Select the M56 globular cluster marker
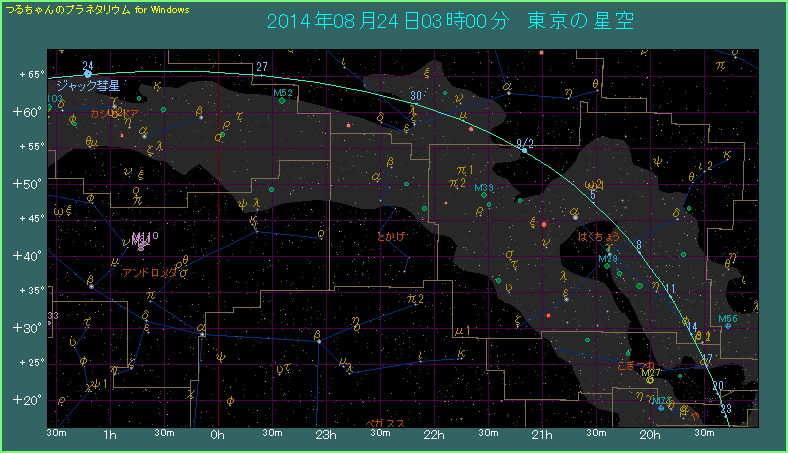The height and width of the screenshot is (453, 788). click(728, 327)
